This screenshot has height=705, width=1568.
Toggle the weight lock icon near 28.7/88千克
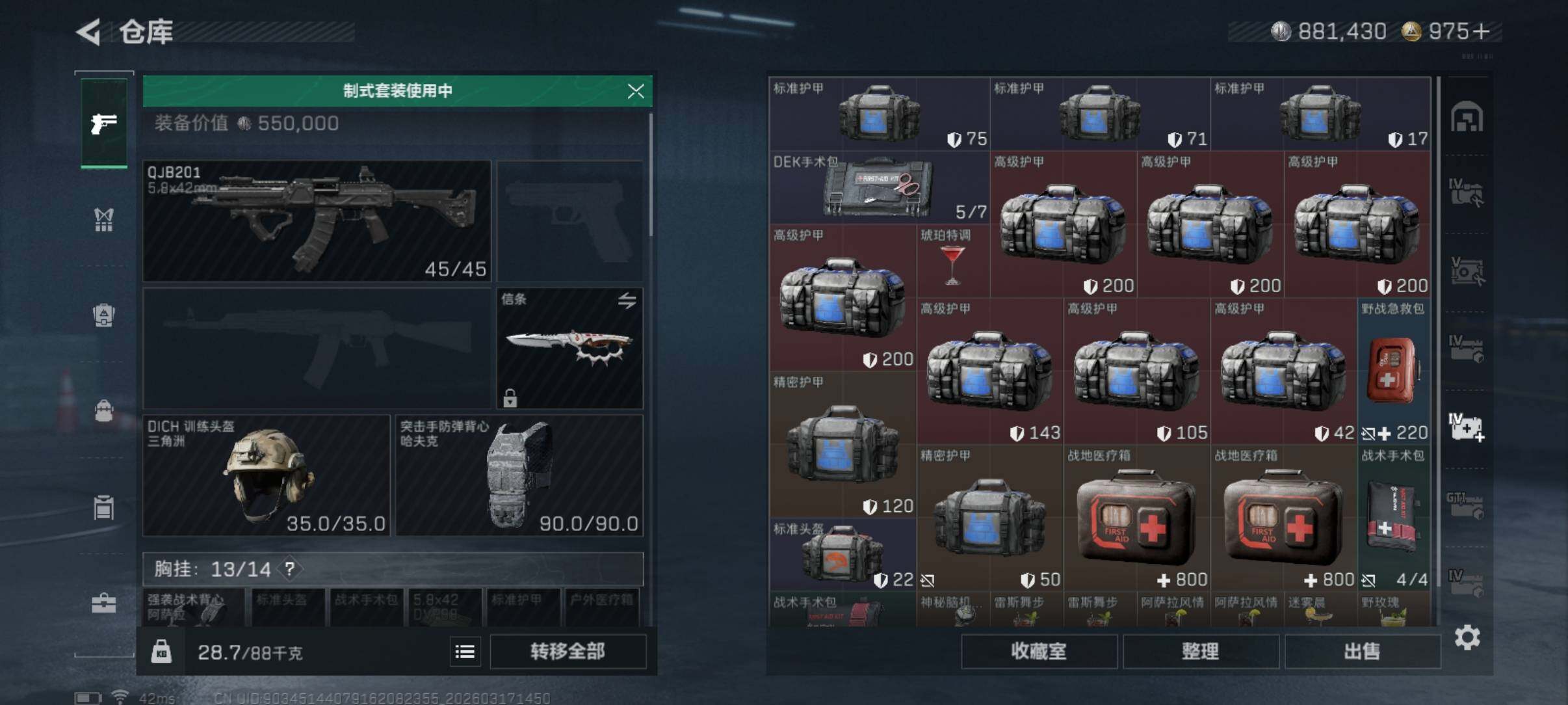point(161,652)
